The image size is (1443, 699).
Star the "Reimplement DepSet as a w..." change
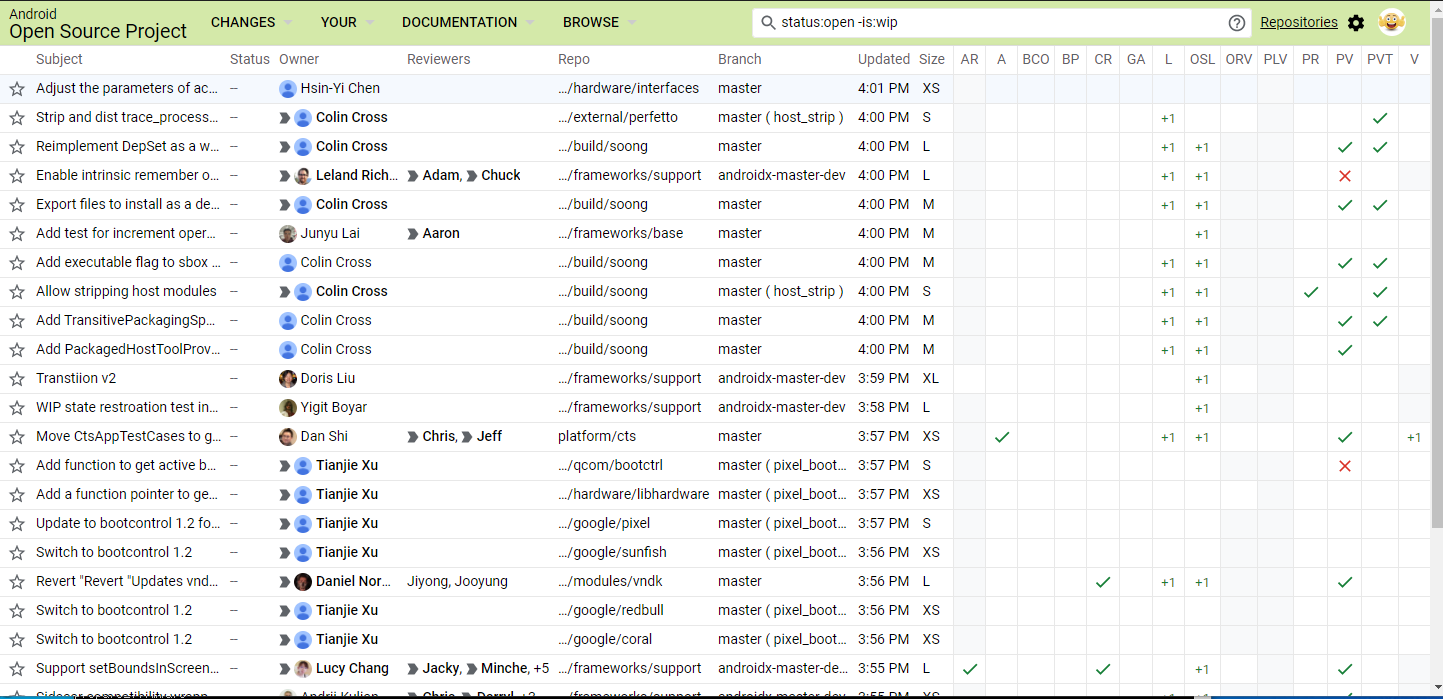pos(17,146)
